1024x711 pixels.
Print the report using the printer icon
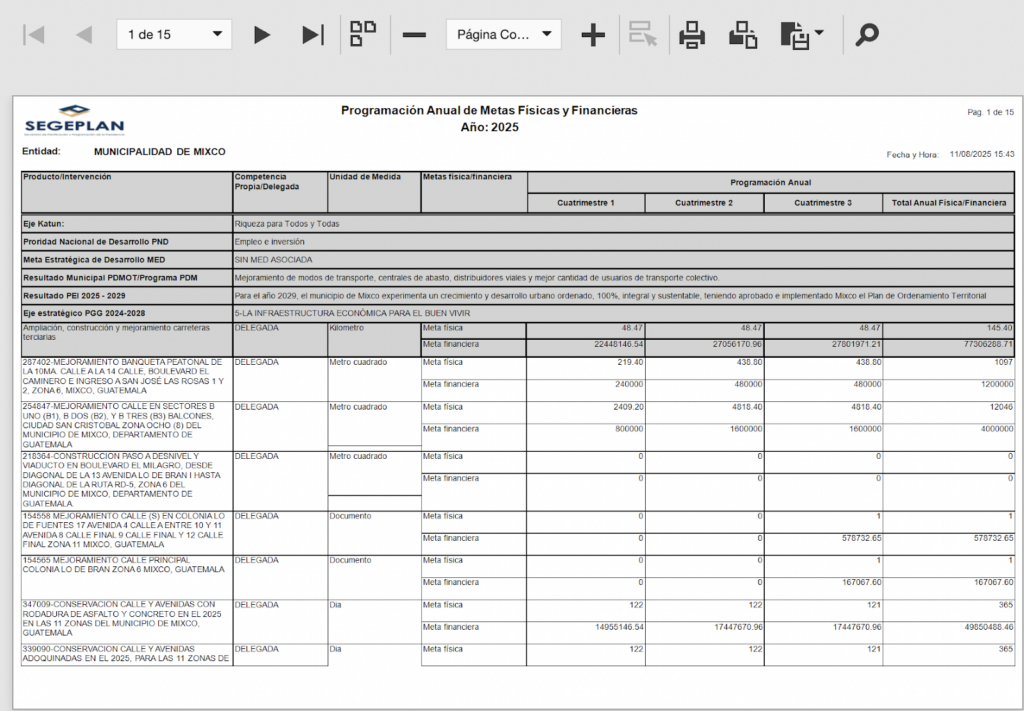point(692,35)
